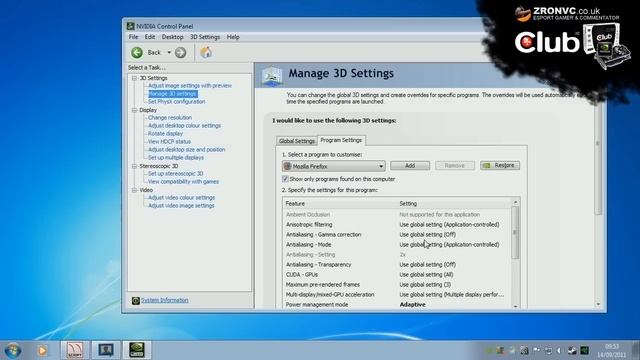Open the File menu
This screenshot has width=640, height=360.
coord(133,37)
